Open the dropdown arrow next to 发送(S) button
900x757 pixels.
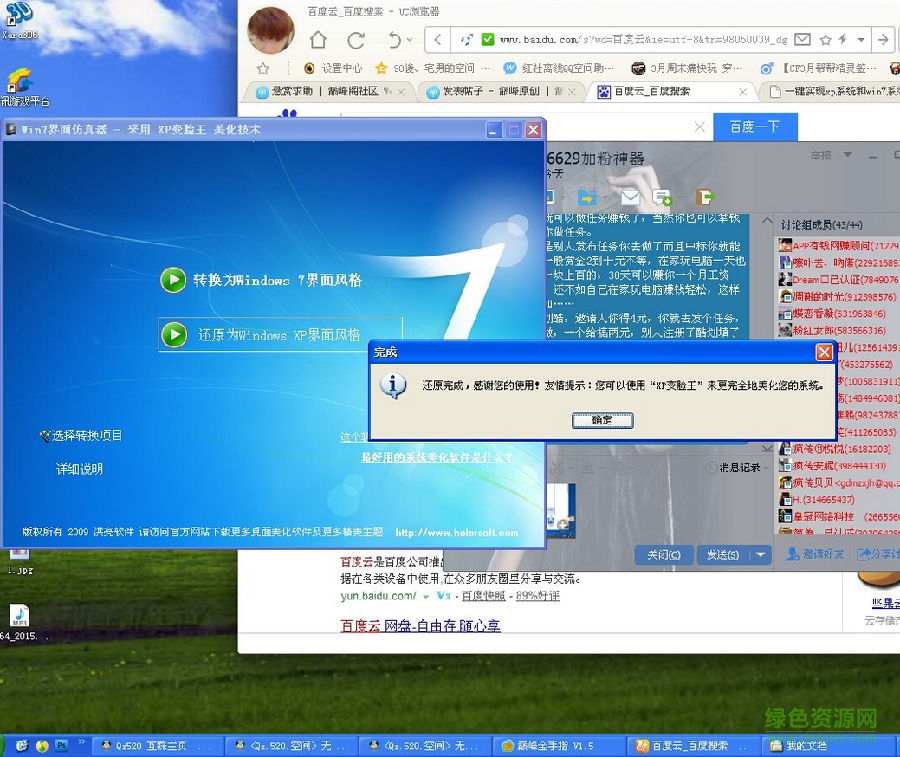(760, 556)
